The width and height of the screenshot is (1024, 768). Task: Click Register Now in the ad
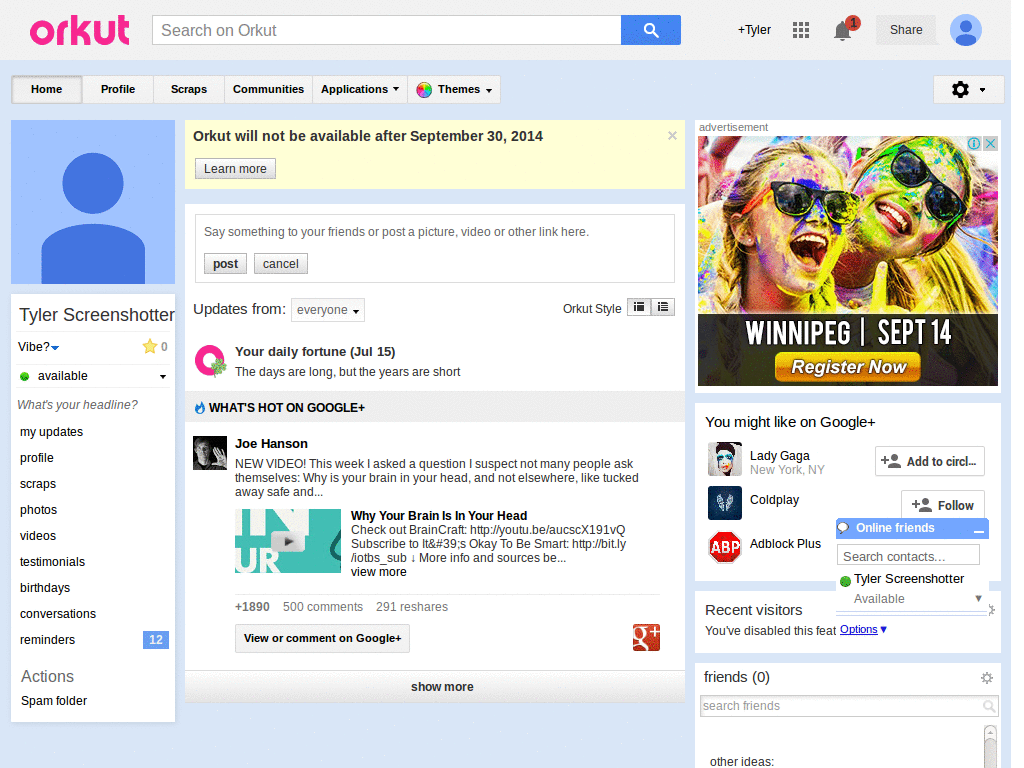pyautogui.click(x=848, y=367)
